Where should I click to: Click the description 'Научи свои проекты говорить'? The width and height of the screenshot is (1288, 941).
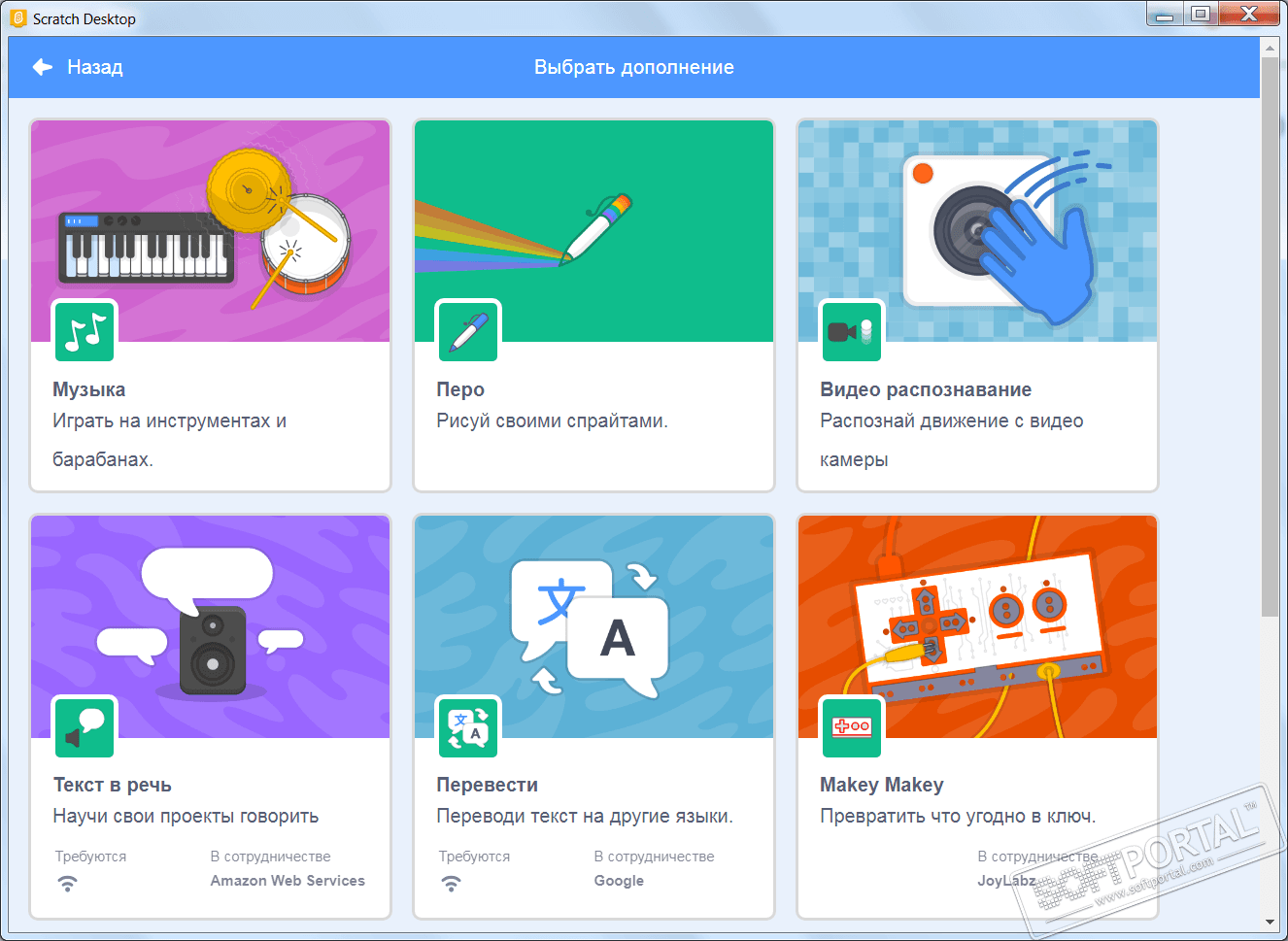click(x=186, y=816)
